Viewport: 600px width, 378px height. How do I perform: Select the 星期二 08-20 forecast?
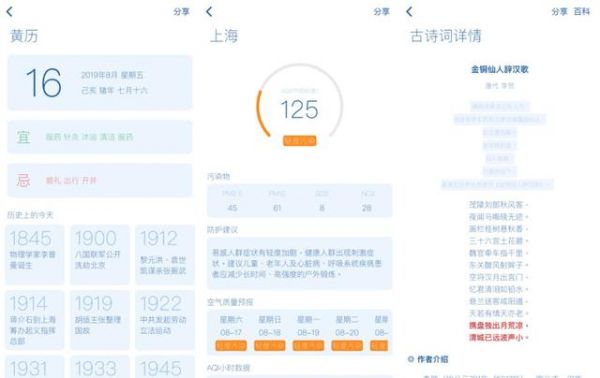(347, 332)
